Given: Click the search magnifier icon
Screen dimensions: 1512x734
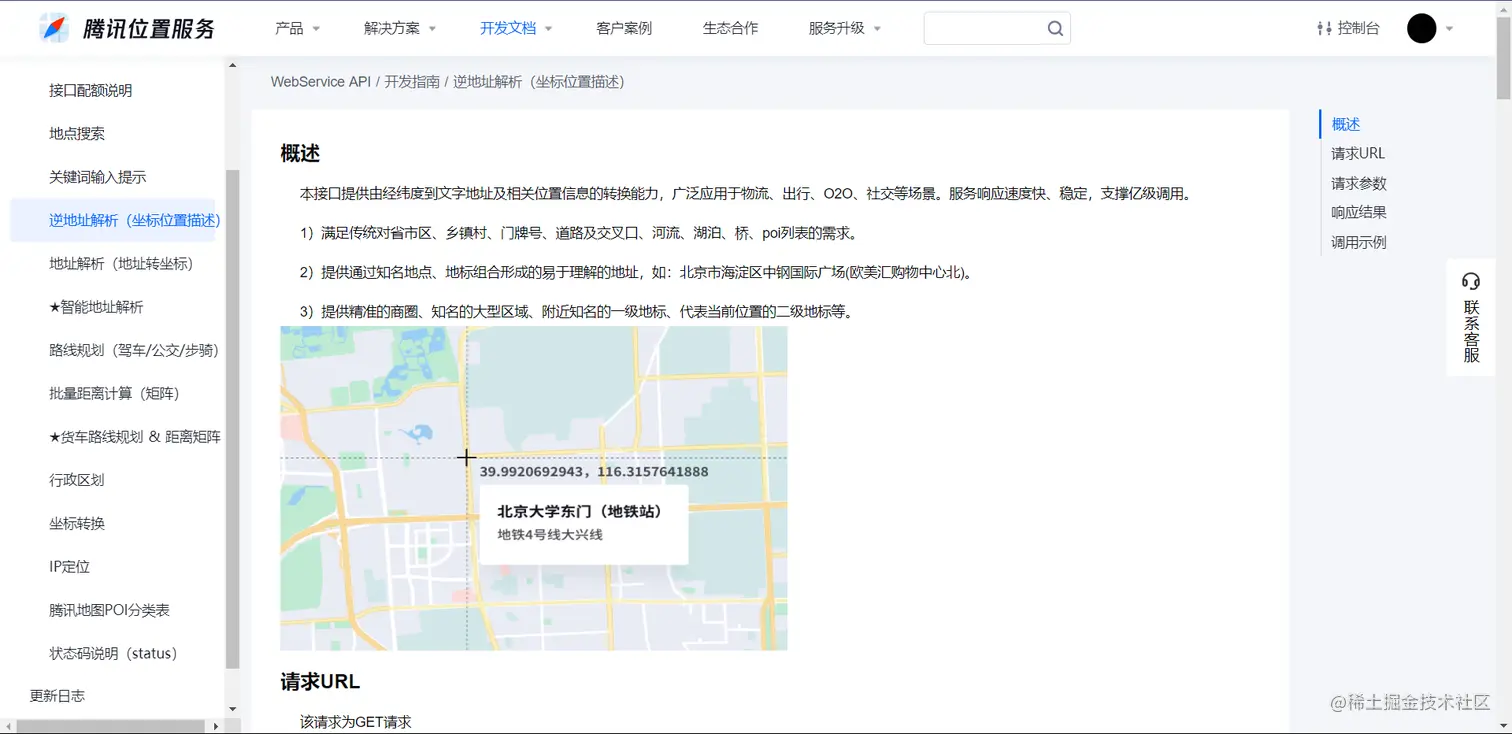Looking at the screenshot, I should point(1055,28).
